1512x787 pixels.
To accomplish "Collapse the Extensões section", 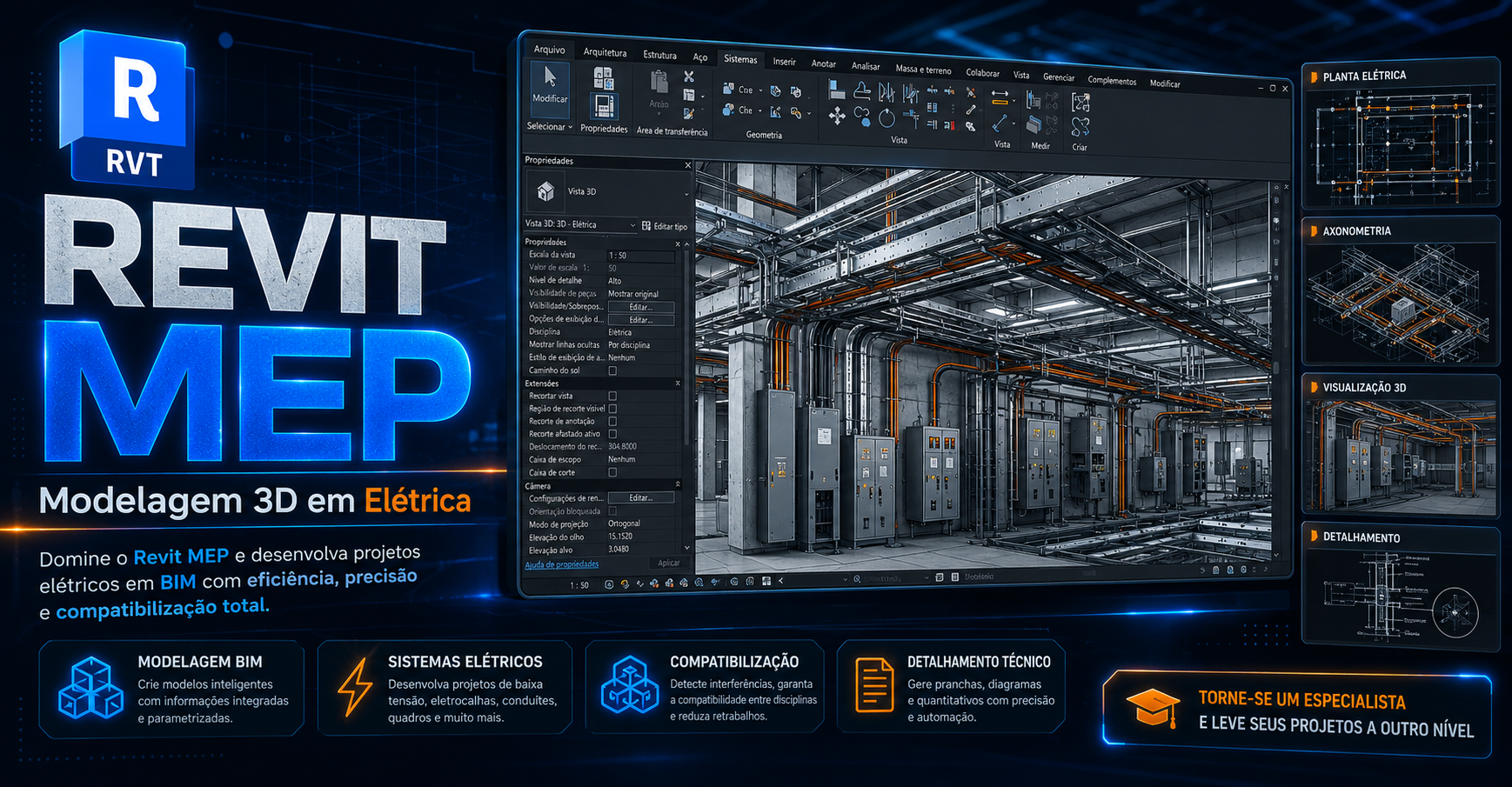I will (678, 383).
